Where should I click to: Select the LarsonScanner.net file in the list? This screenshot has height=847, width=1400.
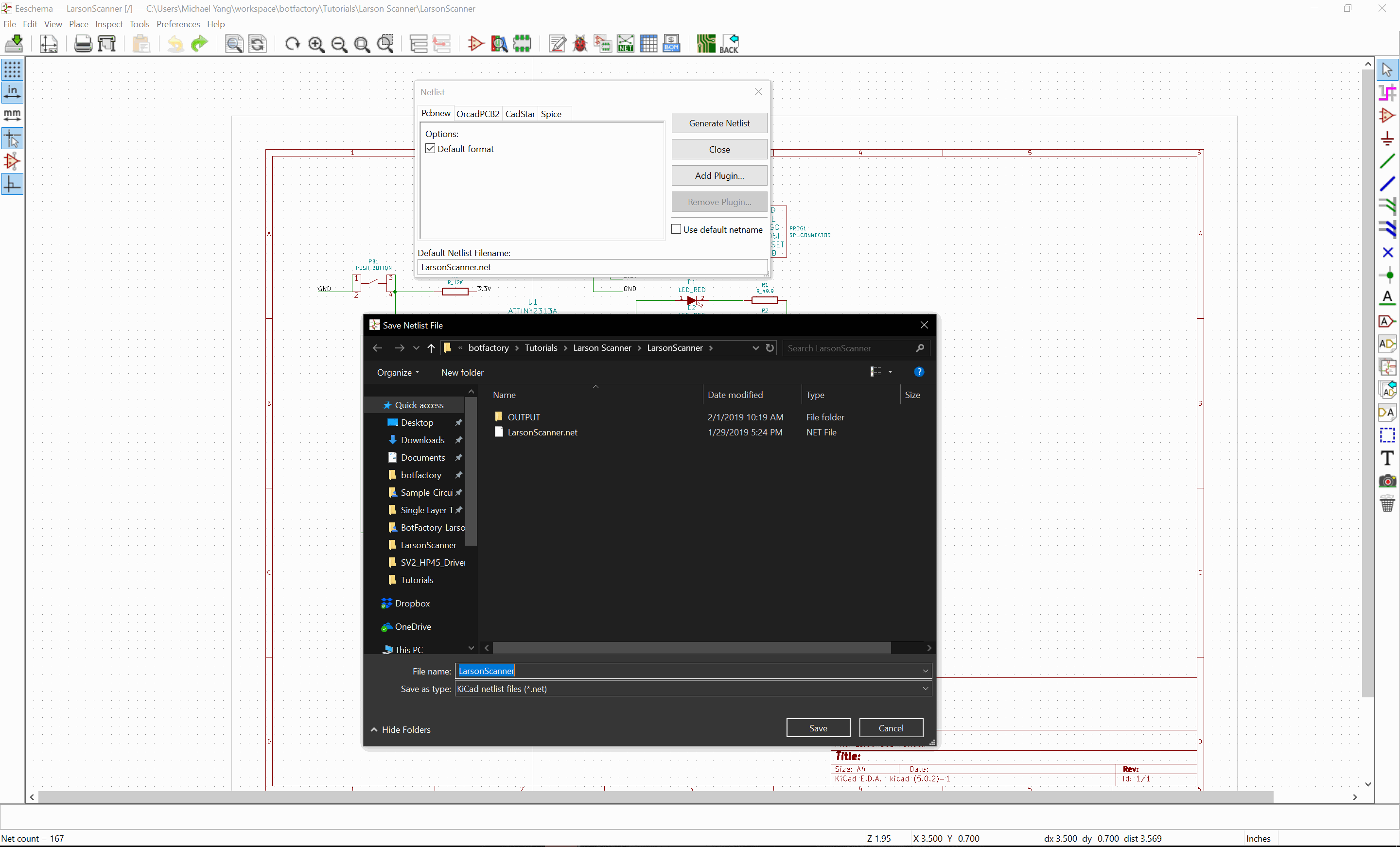tap(542, 432)
